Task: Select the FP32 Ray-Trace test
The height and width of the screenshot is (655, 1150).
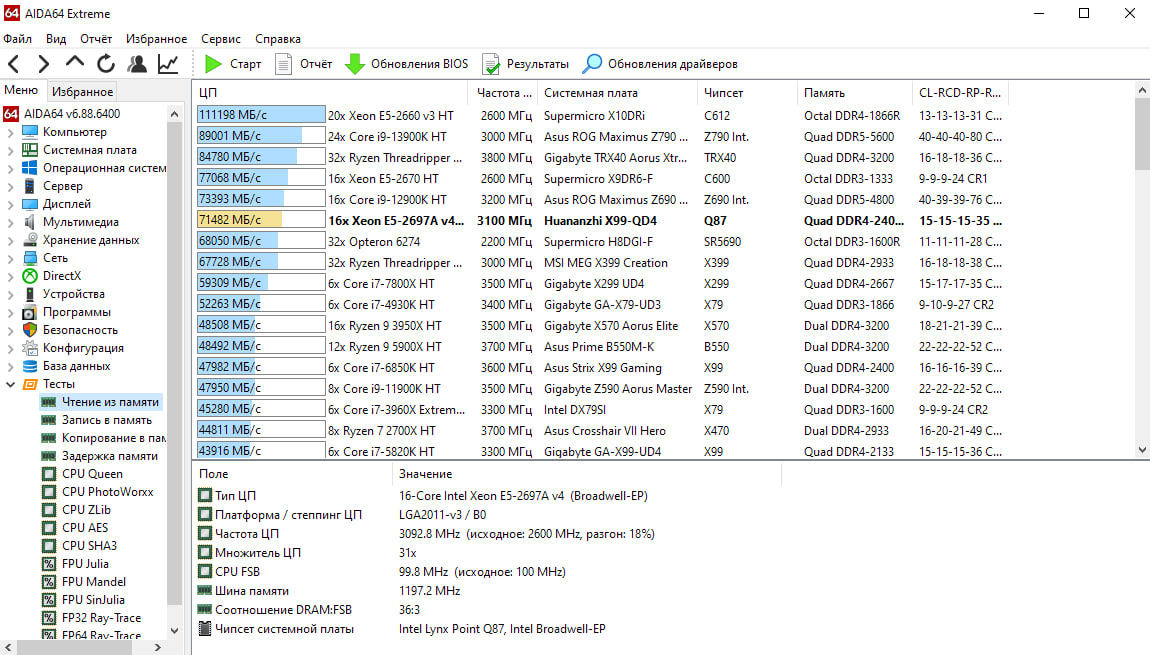Action: click(91, 618)
